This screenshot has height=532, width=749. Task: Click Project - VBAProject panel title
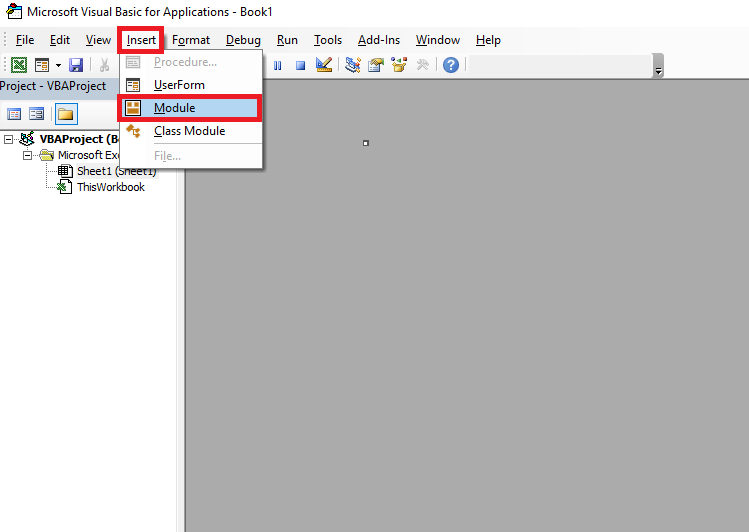[x=53, y=86]
